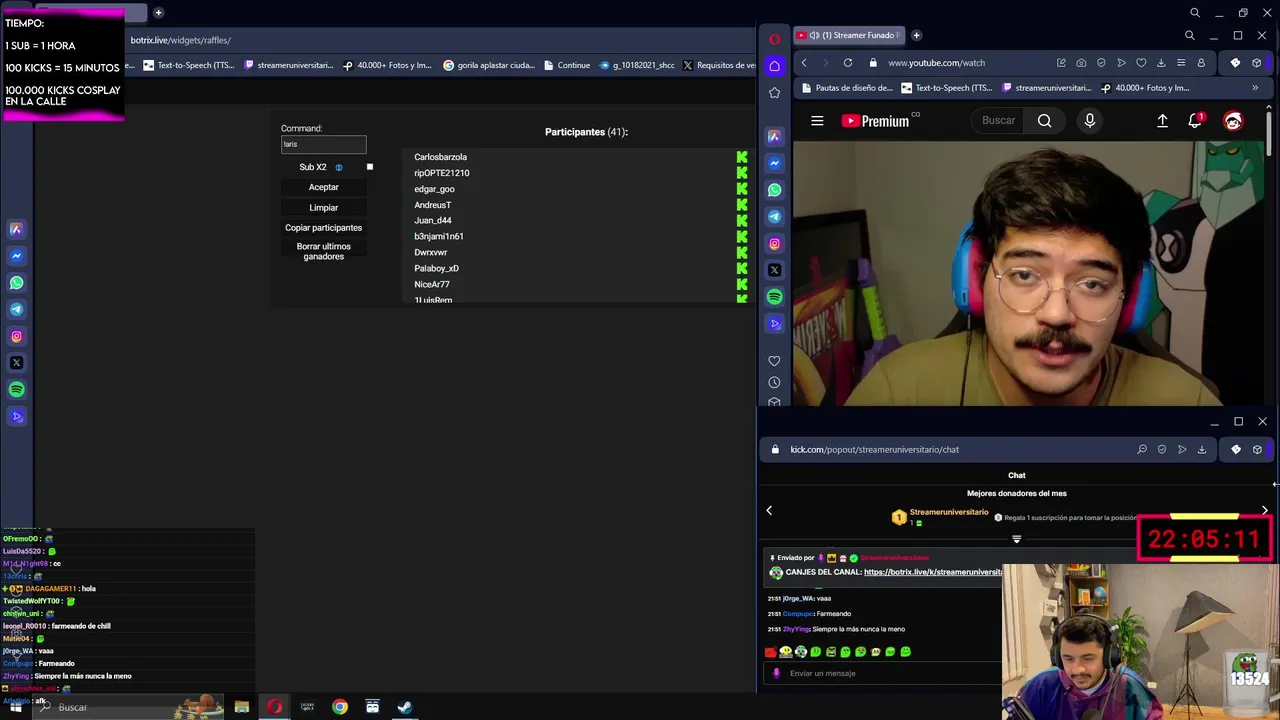Click the Aceptar button in raffle widget

click(323, 187)
